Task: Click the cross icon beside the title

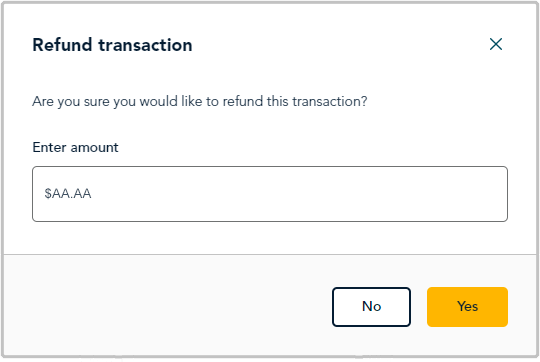Action: [496, 44]
